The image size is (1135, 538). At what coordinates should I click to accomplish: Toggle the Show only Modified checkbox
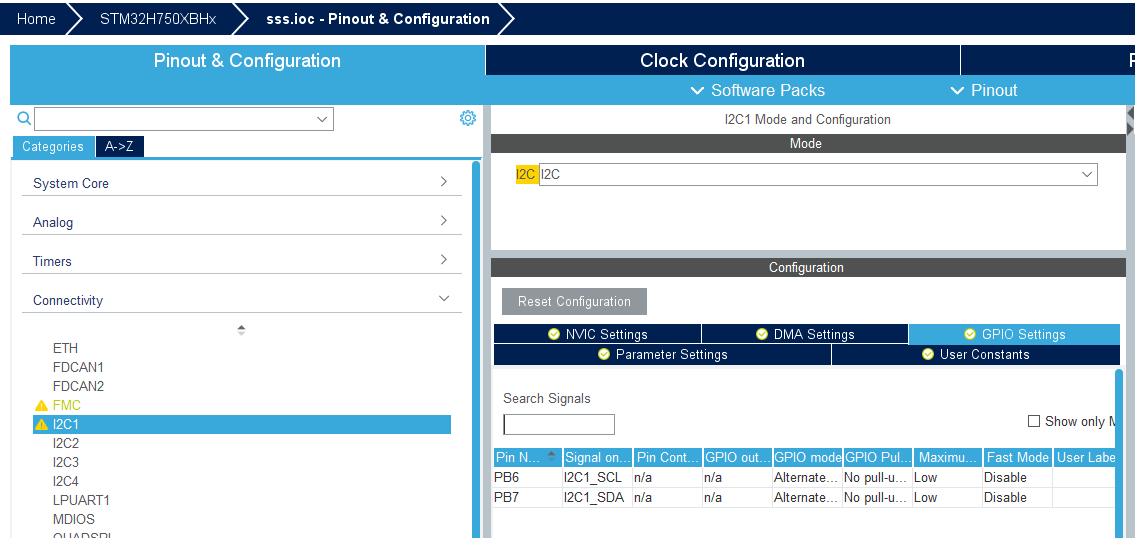[1034, 421]
